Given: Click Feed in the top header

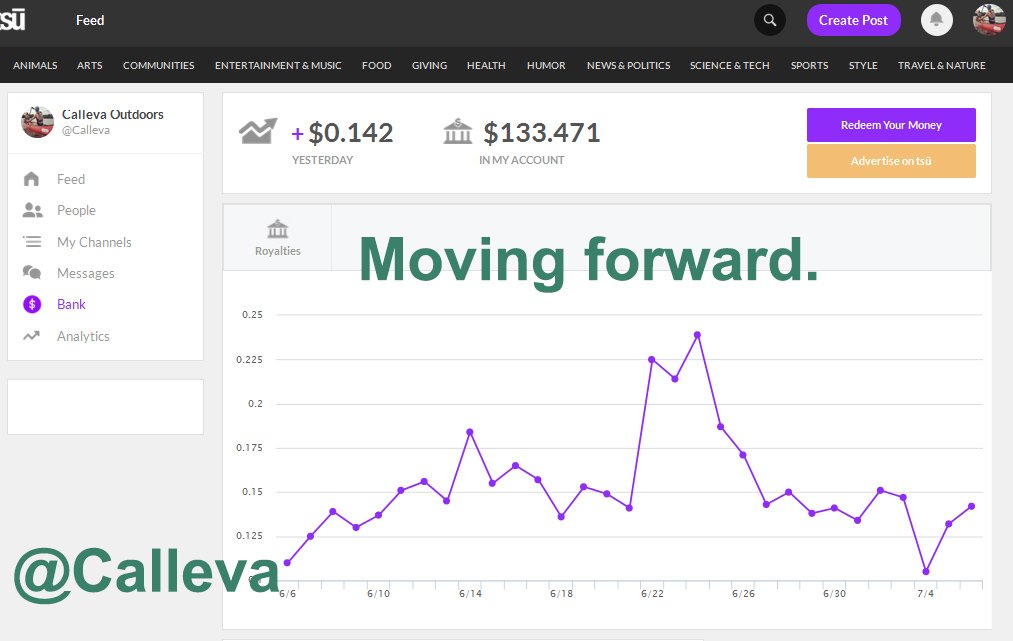Looking at the screenshot, I should coord(90,20).
